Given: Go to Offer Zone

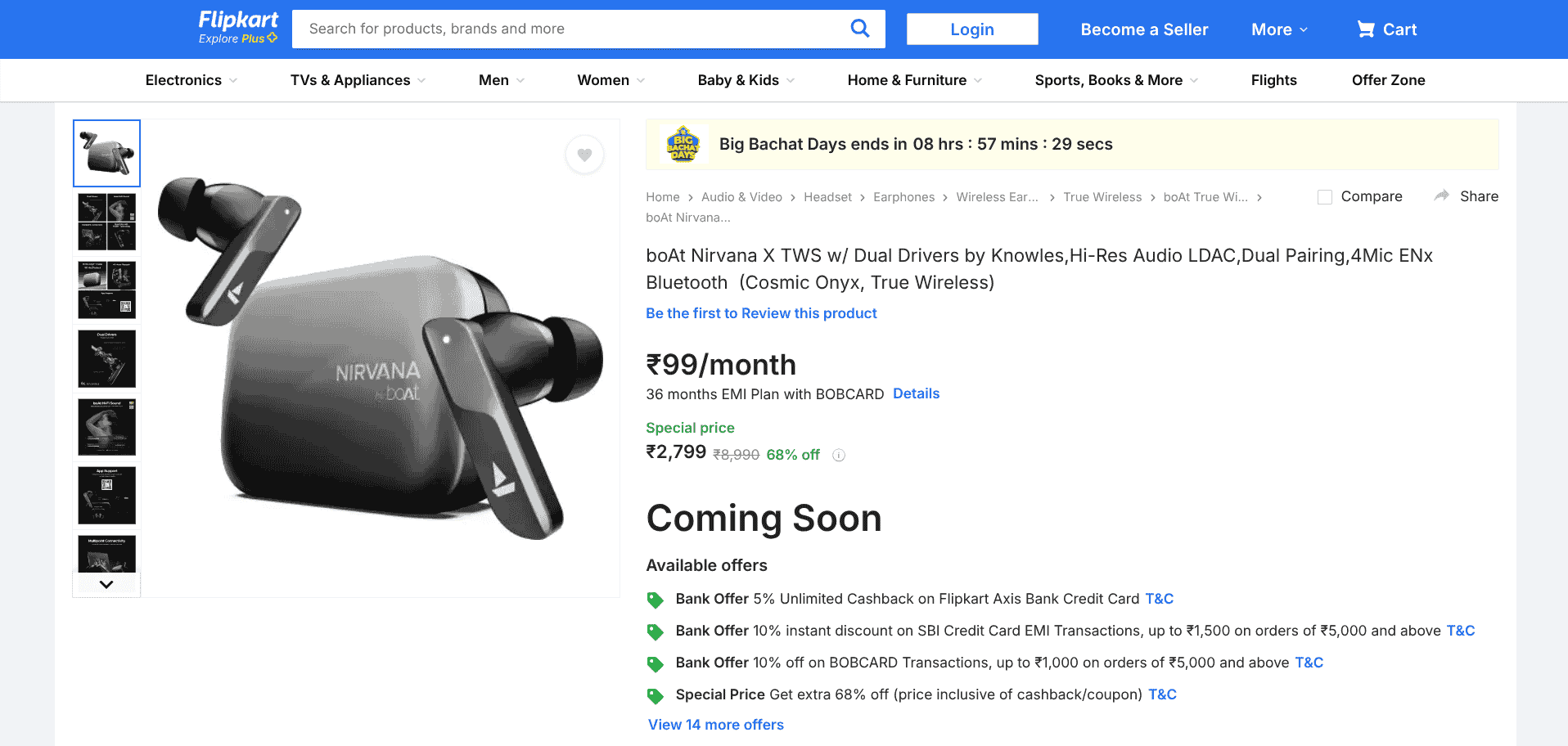Looking at the screenshot, I should click(1388, 80).
